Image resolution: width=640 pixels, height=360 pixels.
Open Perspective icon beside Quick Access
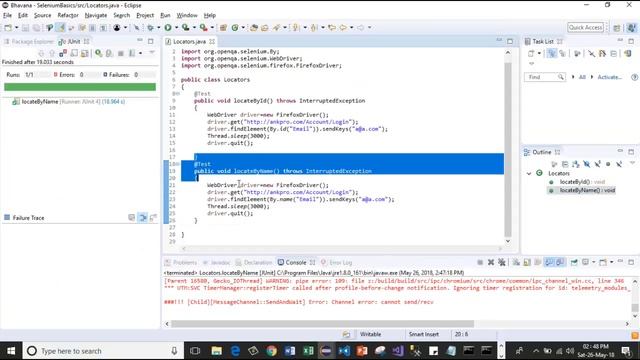pyautogui.click(x=617, y=27)
